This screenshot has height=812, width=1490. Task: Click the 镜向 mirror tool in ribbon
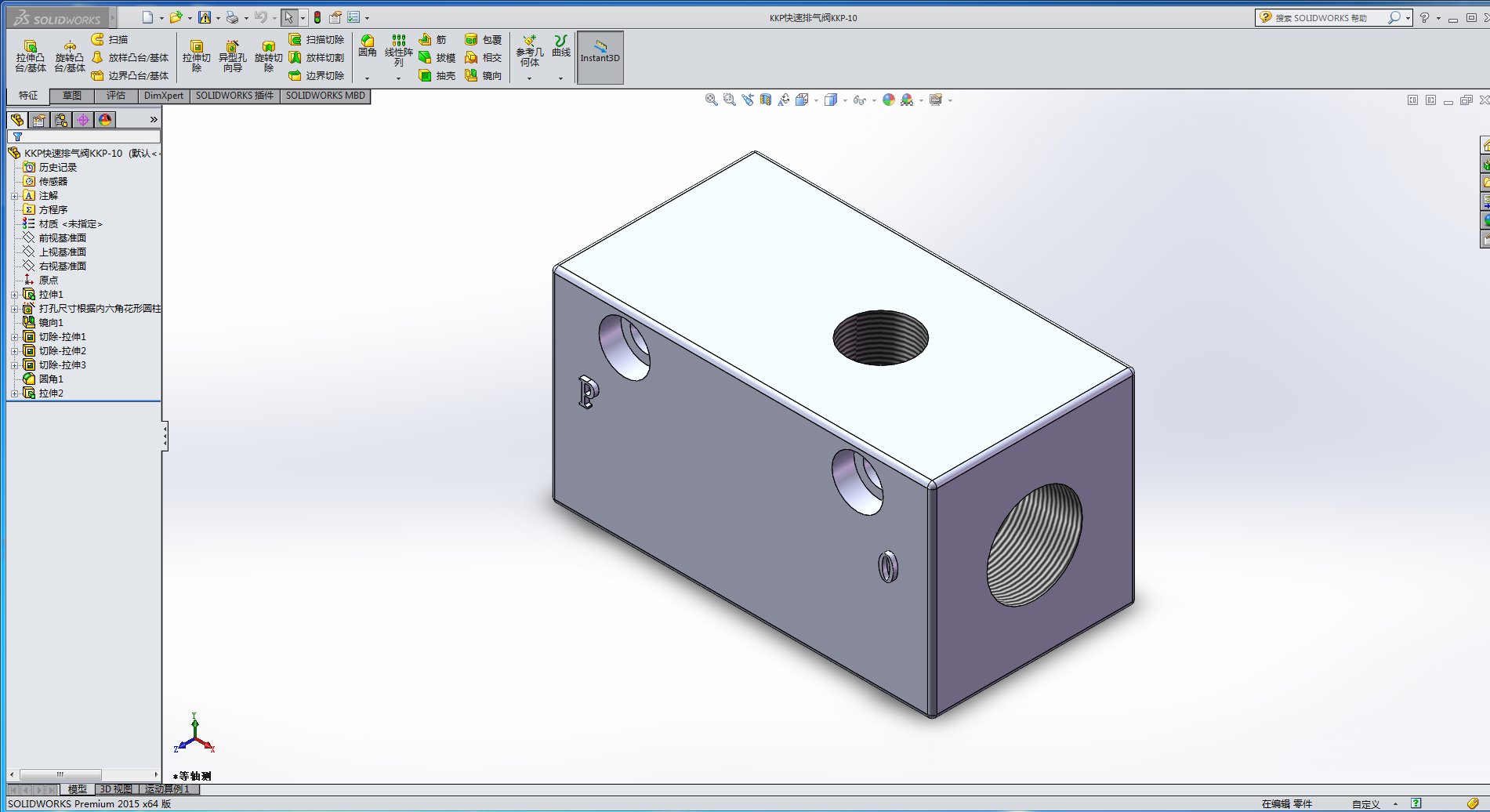(483, 76)
